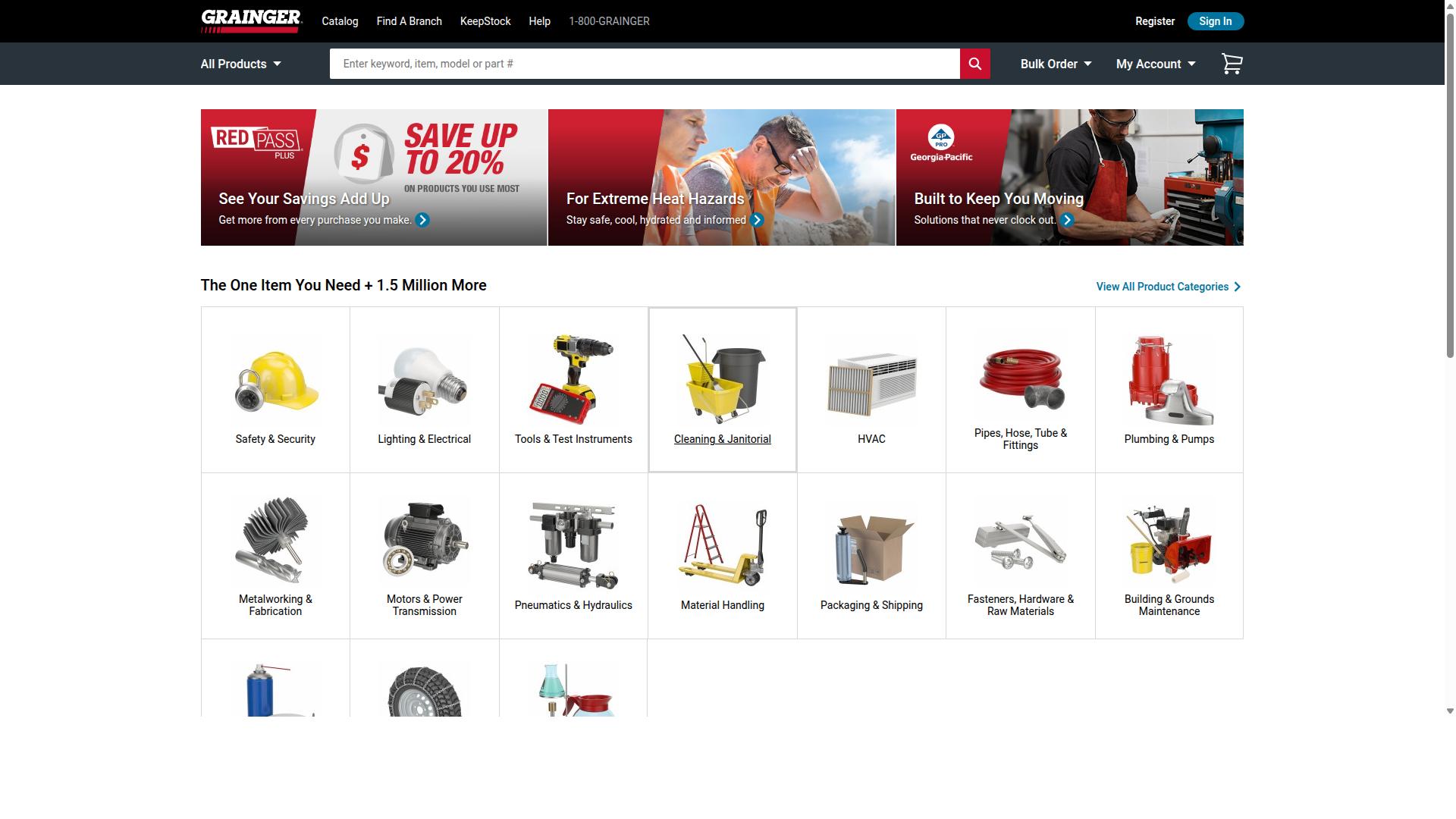Viewport: 1456px width, 819px height.
Task: Click the Packaging & Shipping label
Action: click(x=871, y=605)
